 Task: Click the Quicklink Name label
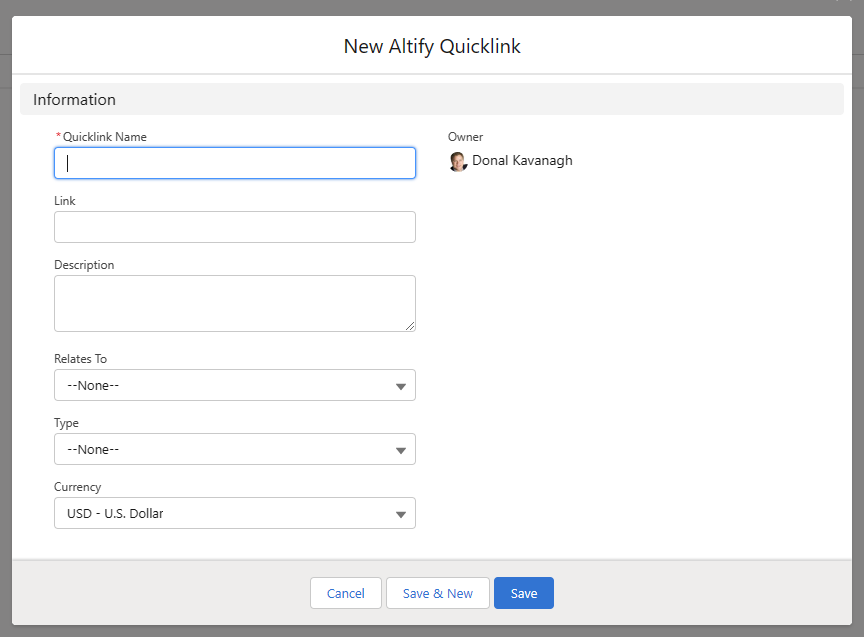click(x=105, y=137)
